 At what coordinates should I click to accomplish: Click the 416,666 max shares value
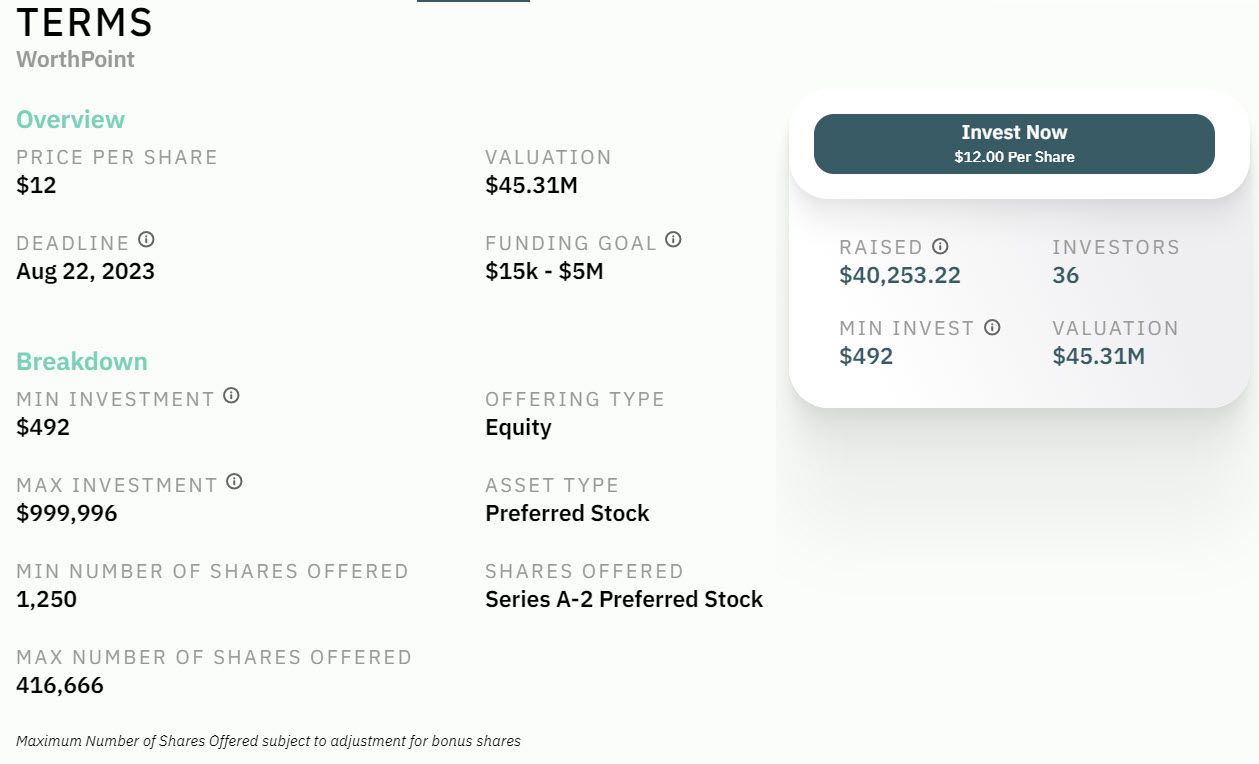(x=60, y=685)
